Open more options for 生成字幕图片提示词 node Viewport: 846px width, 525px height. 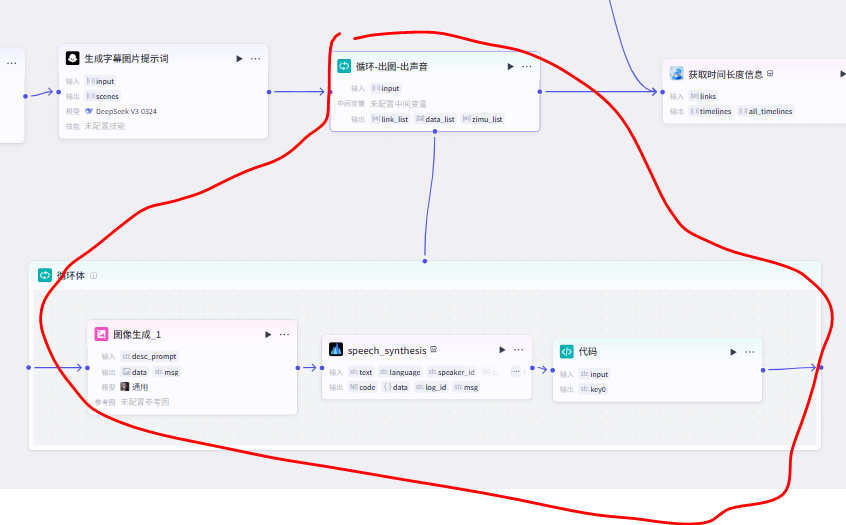pyautogui.click(x=256, y=59)
